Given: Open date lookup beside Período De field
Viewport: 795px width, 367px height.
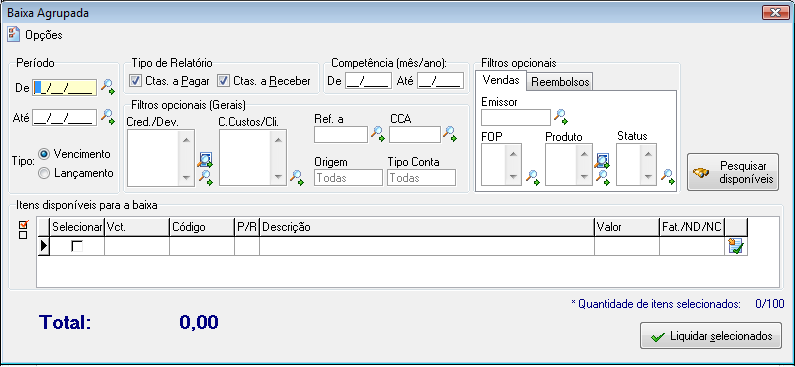Looking at the screenshot, I should pos(107,86).
